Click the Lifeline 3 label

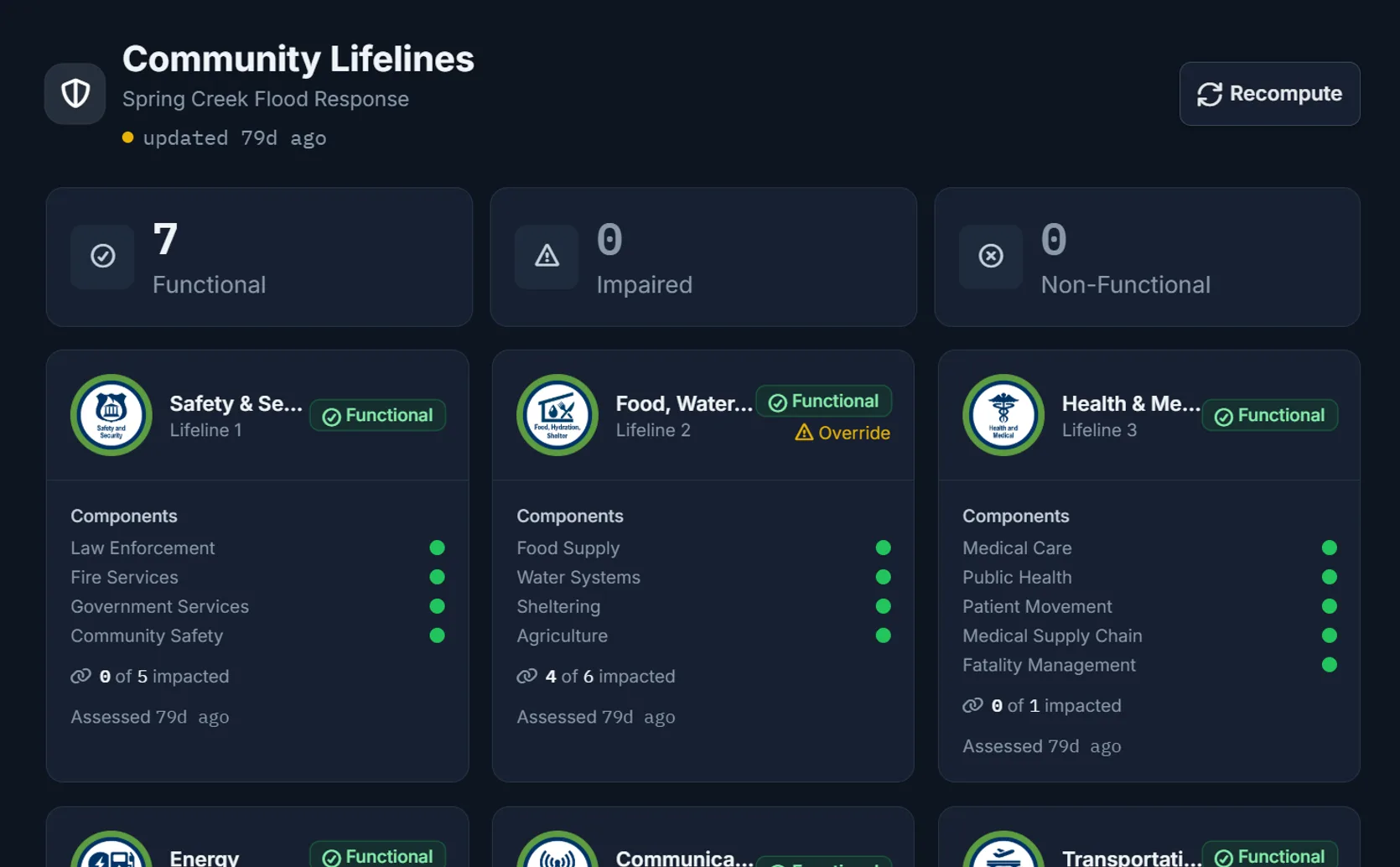[1099, 430]
